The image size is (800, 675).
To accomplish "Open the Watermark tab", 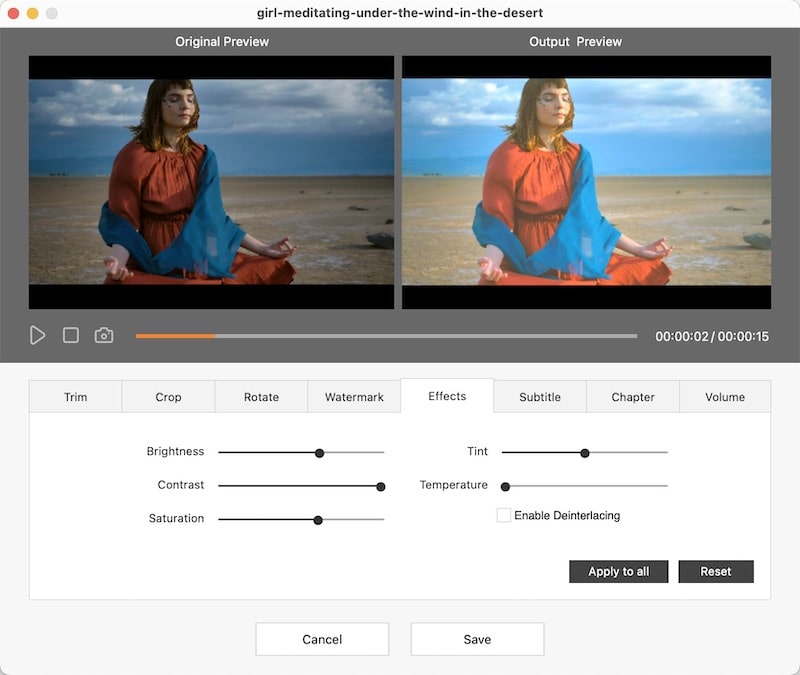I will tap(353, 396).
